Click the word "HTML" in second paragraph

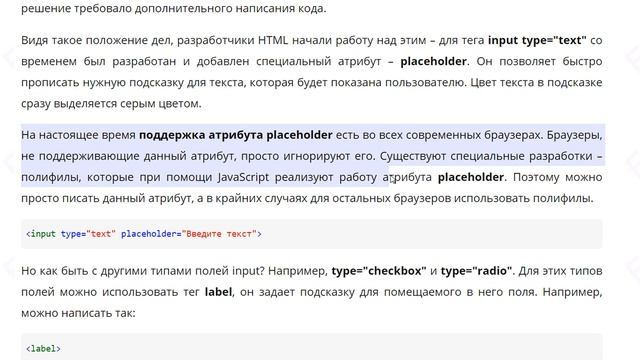point(273,40)
